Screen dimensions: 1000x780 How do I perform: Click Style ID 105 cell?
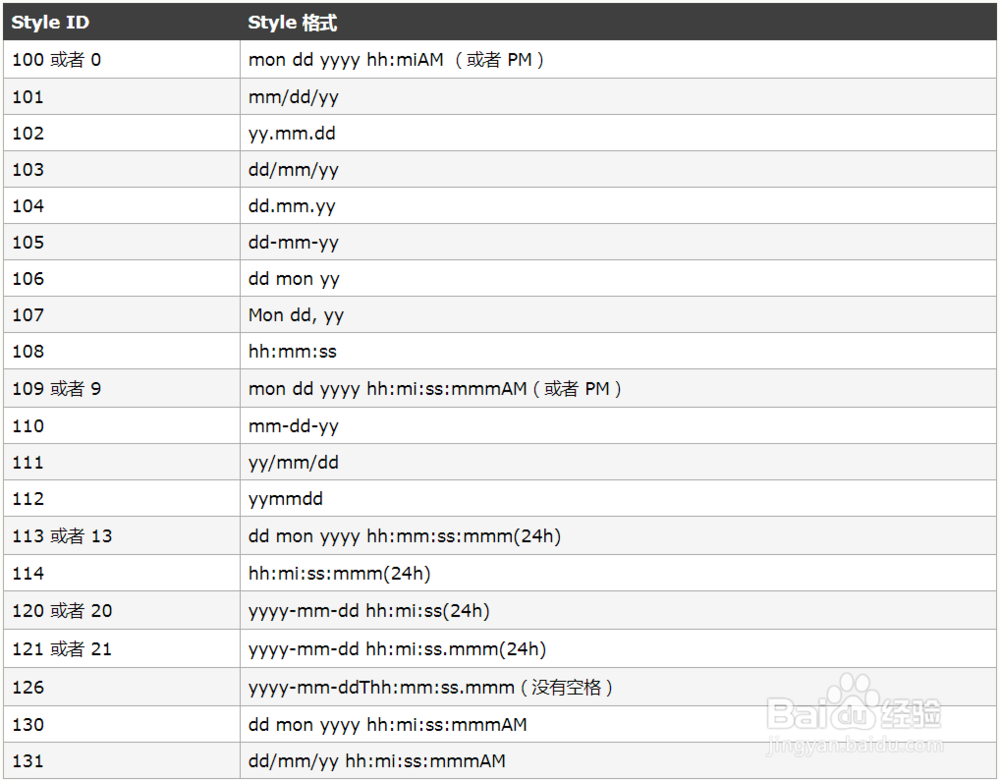pyautogui.click(x=28, y=242)
